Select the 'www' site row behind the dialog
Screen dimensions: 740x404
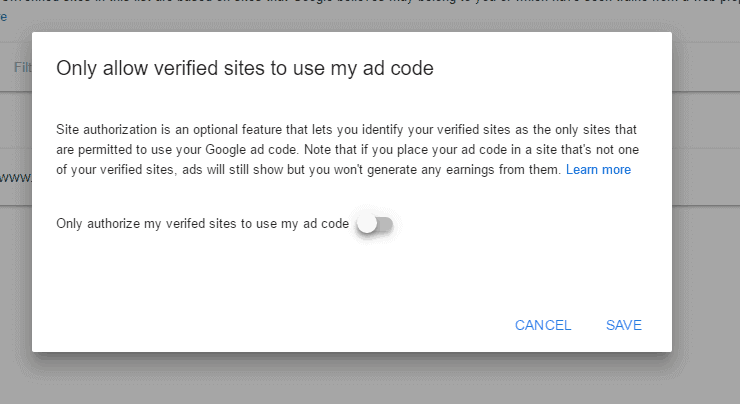pyautogui.click(x=14, y=178)
